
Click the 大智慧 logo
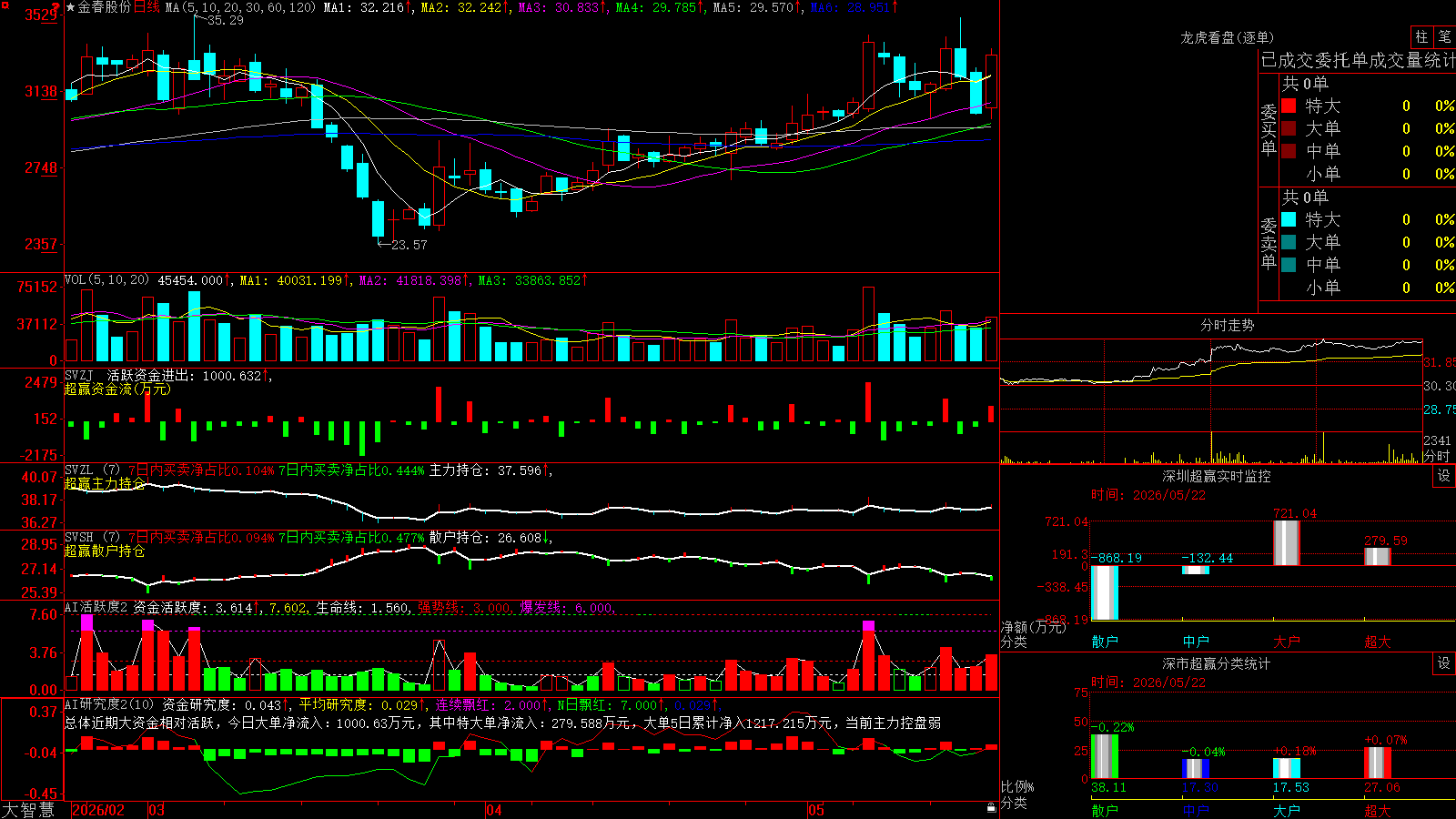pos(28,810)
